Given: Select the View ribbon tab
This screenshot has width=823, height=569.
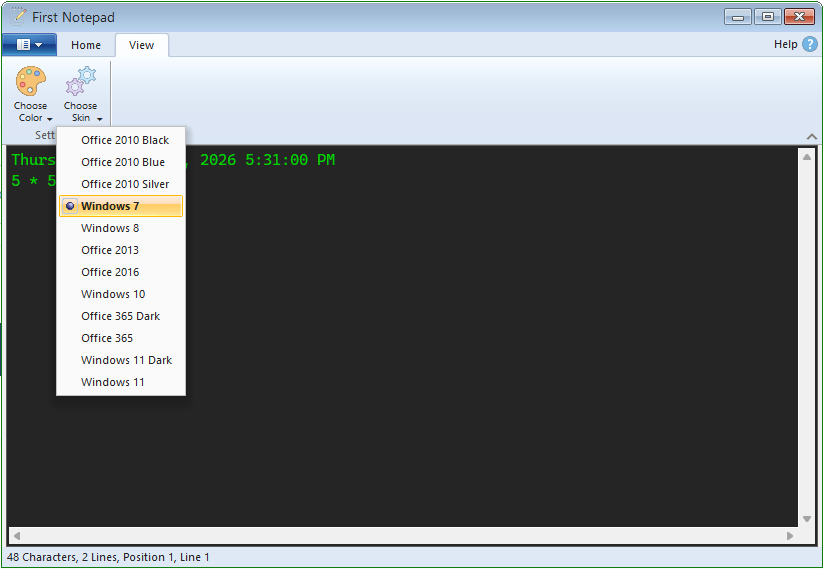Looking at the screenshot, I should click(x=141, y=45).
